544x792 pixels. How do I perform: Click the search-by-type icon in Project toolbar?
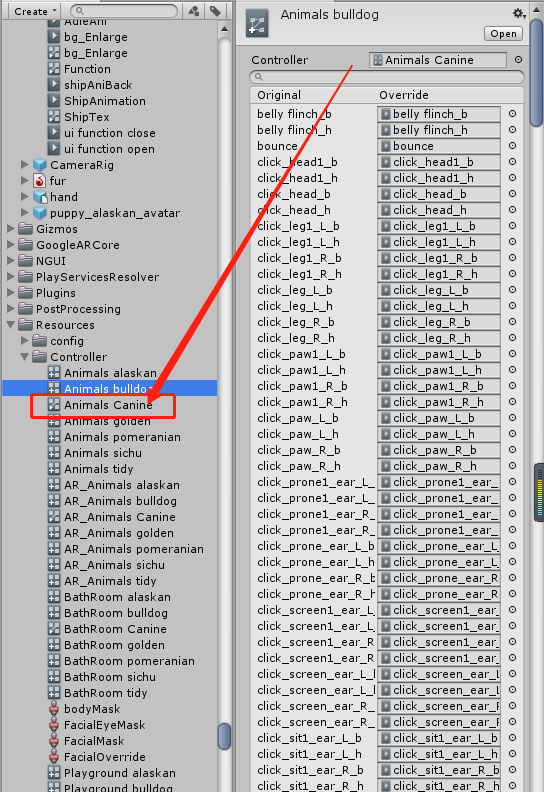coord(194,11)
